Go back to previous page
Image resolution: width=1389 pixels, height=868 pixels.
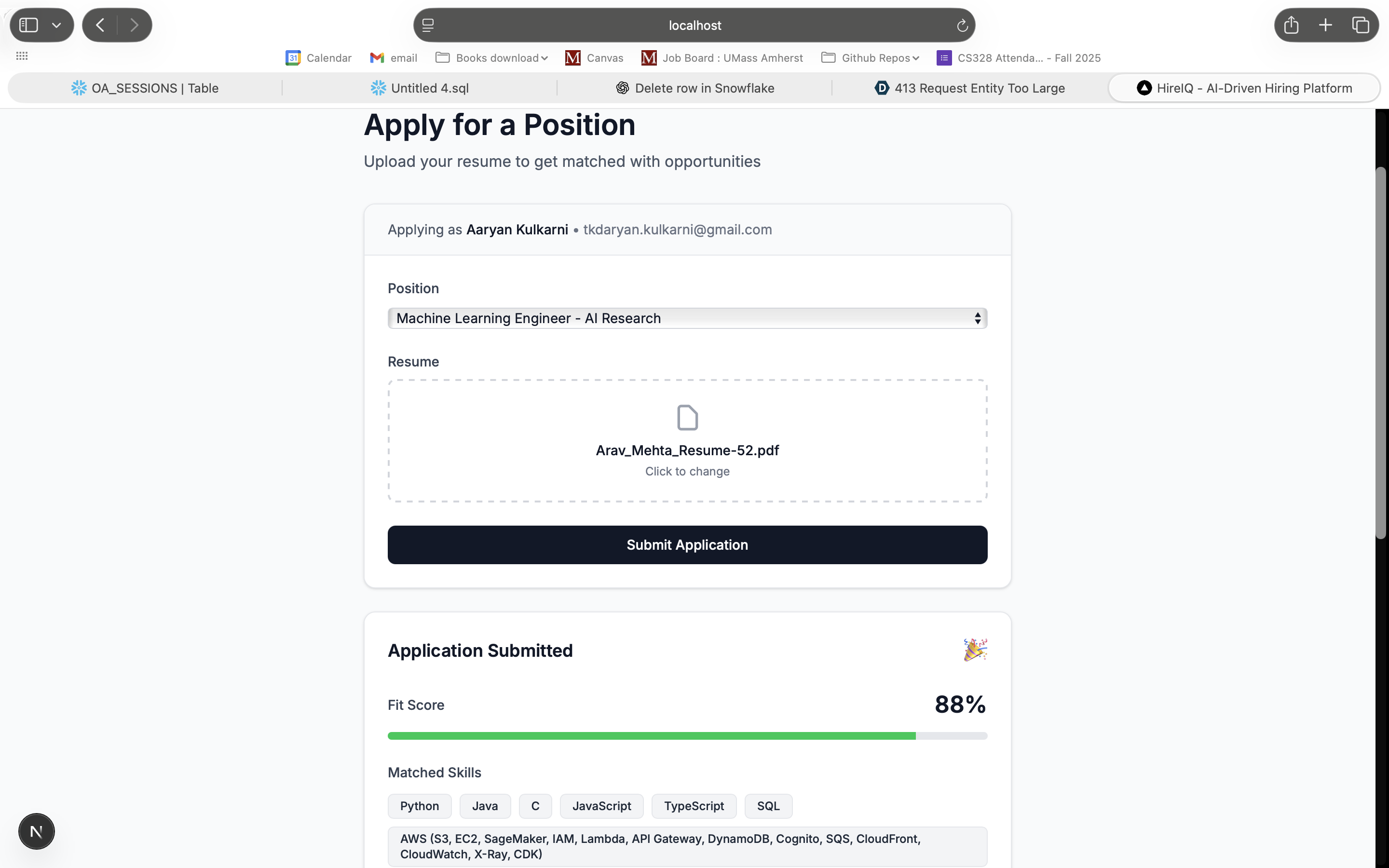100,25
